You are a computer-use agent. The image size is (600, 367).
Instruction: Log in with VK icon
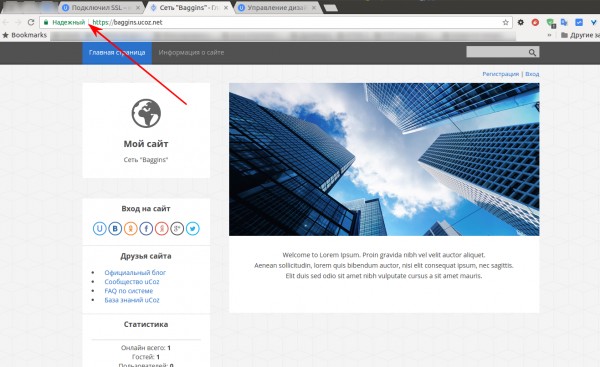(x=115, y=228)
